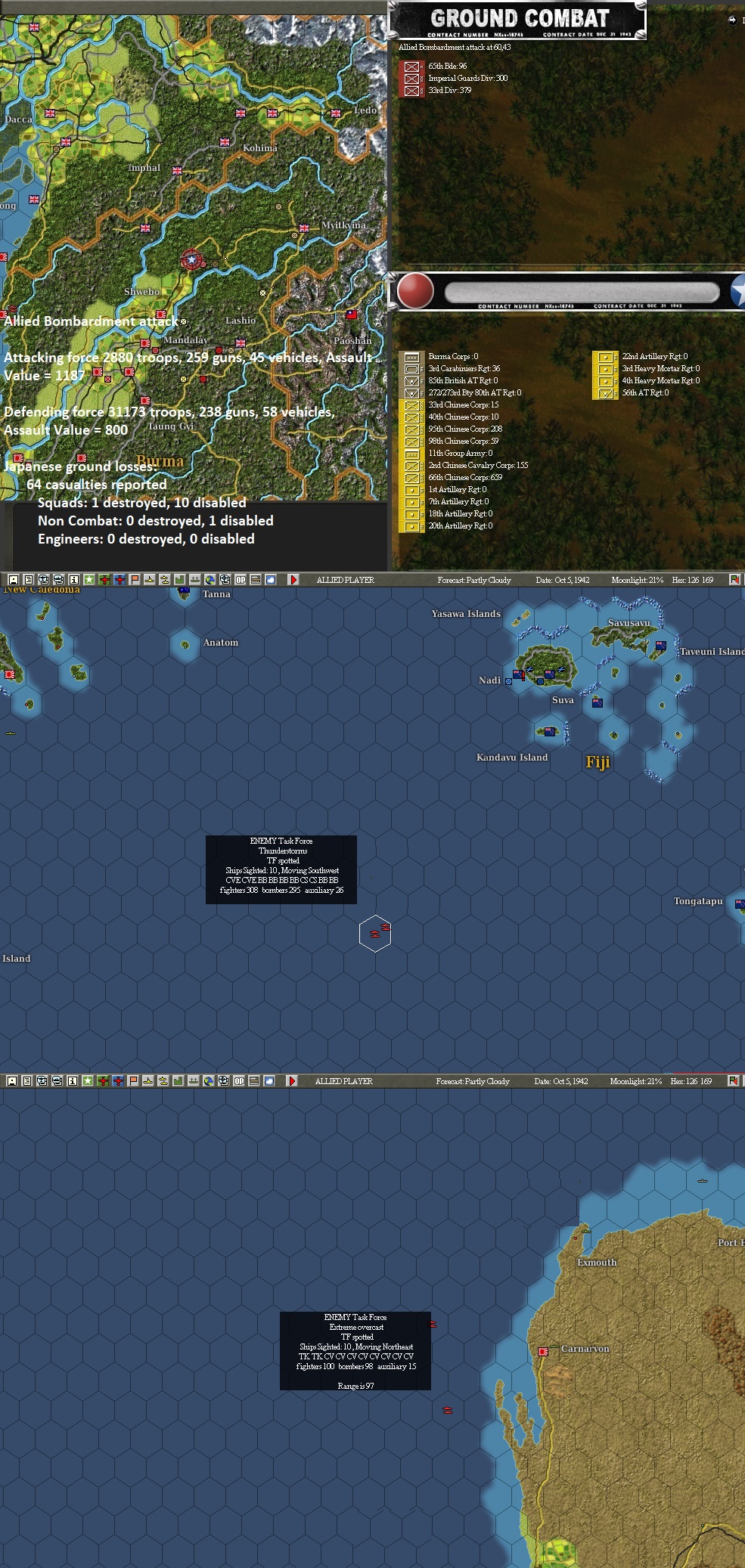The width and height of the screenshot is (745, 1568).
Task: Click the enemy task force marker below Carnarvon tooltip
Action: point(448,1410)
